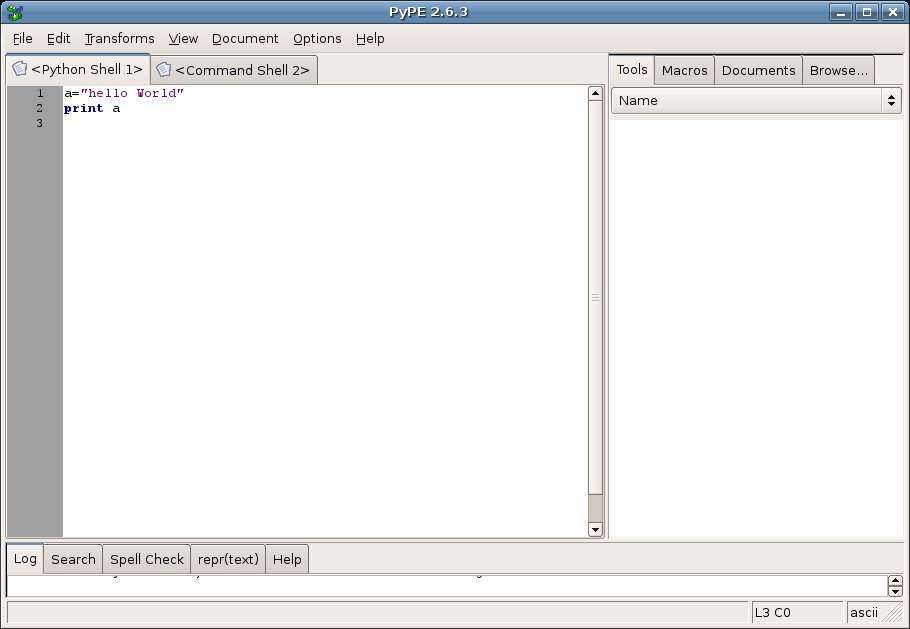The height and width of the screenshot is (629, 910).
Task: Switch to the Log bottom tab
Action: click(x=25, y=558)
